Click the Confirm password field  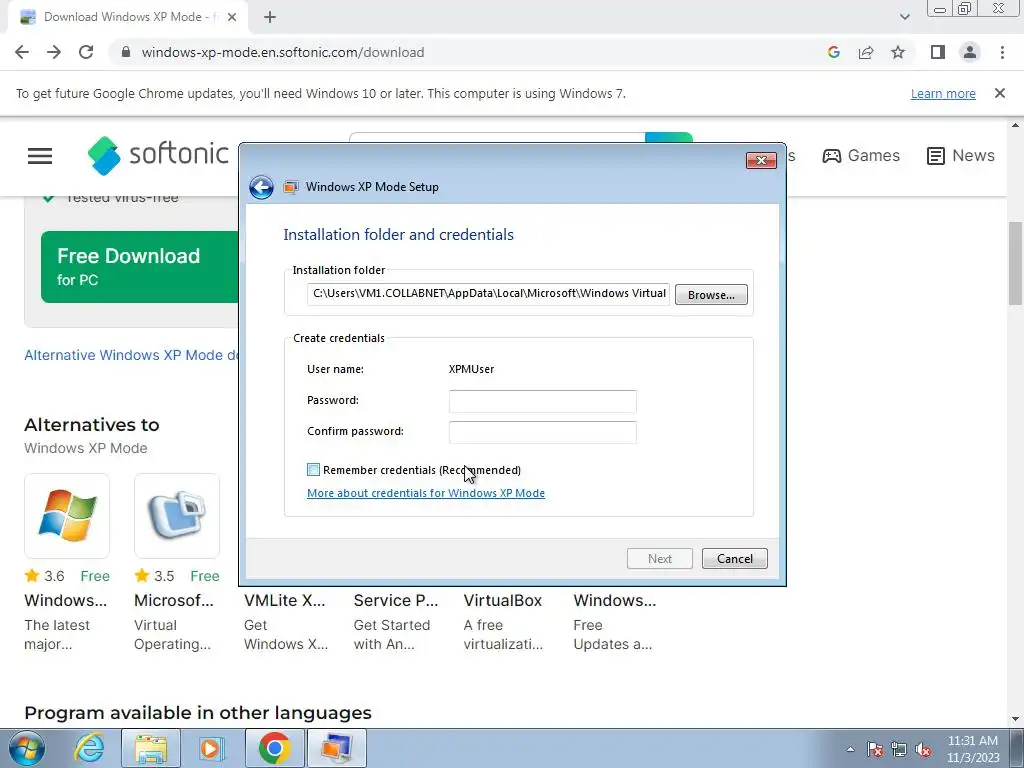tap(543, 432)
